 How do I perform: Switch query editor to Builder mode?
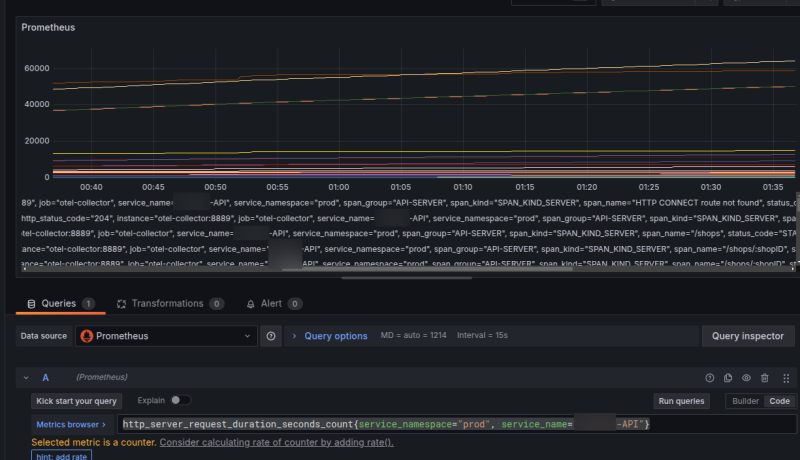point(743,401)
